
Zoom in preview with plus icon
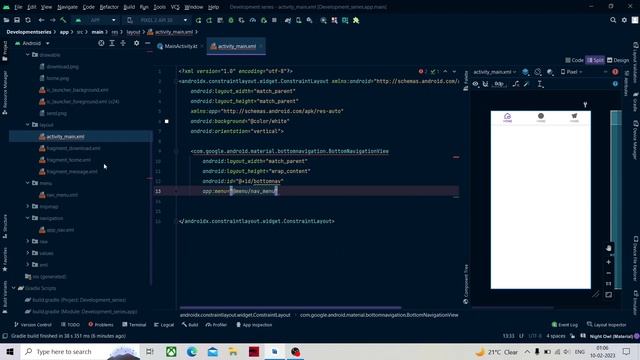coord(609,262)
